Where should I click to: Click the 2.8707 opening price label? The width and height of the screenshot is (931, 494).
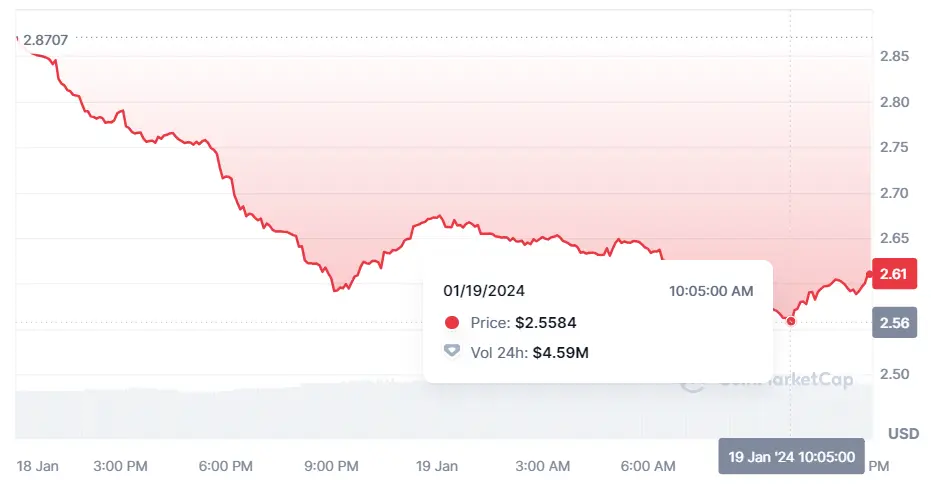(x=46, y=39)
